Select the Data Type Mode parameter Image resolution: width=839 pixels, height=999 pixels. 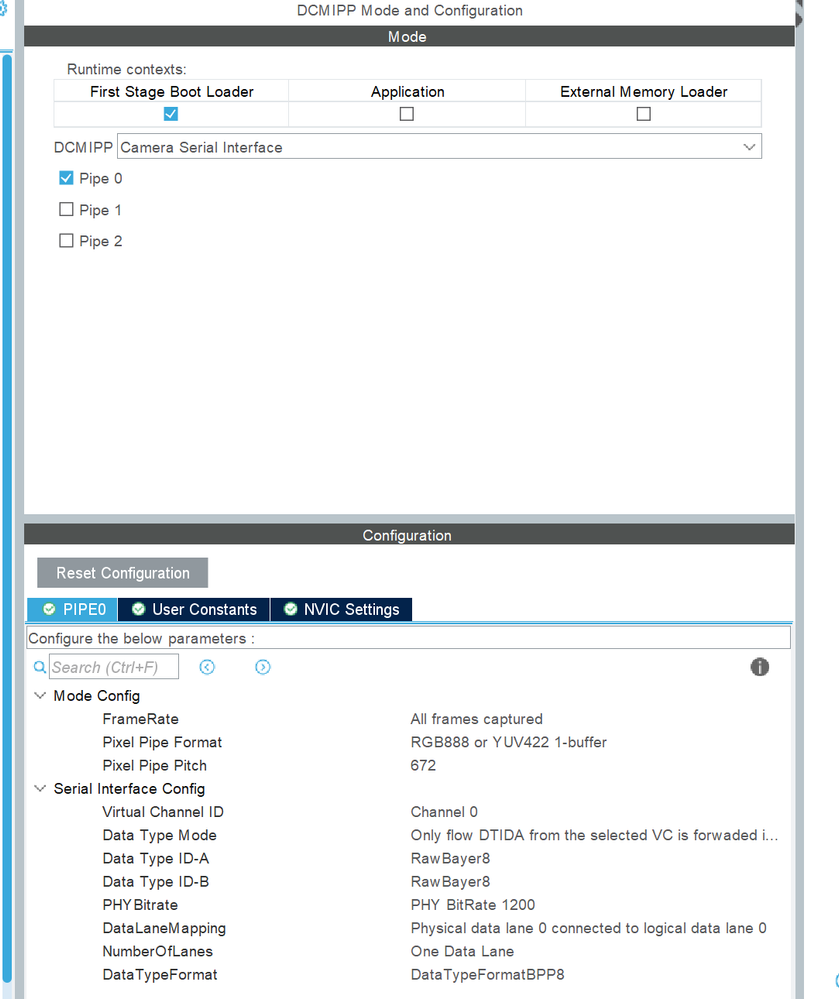coord(160,835)
